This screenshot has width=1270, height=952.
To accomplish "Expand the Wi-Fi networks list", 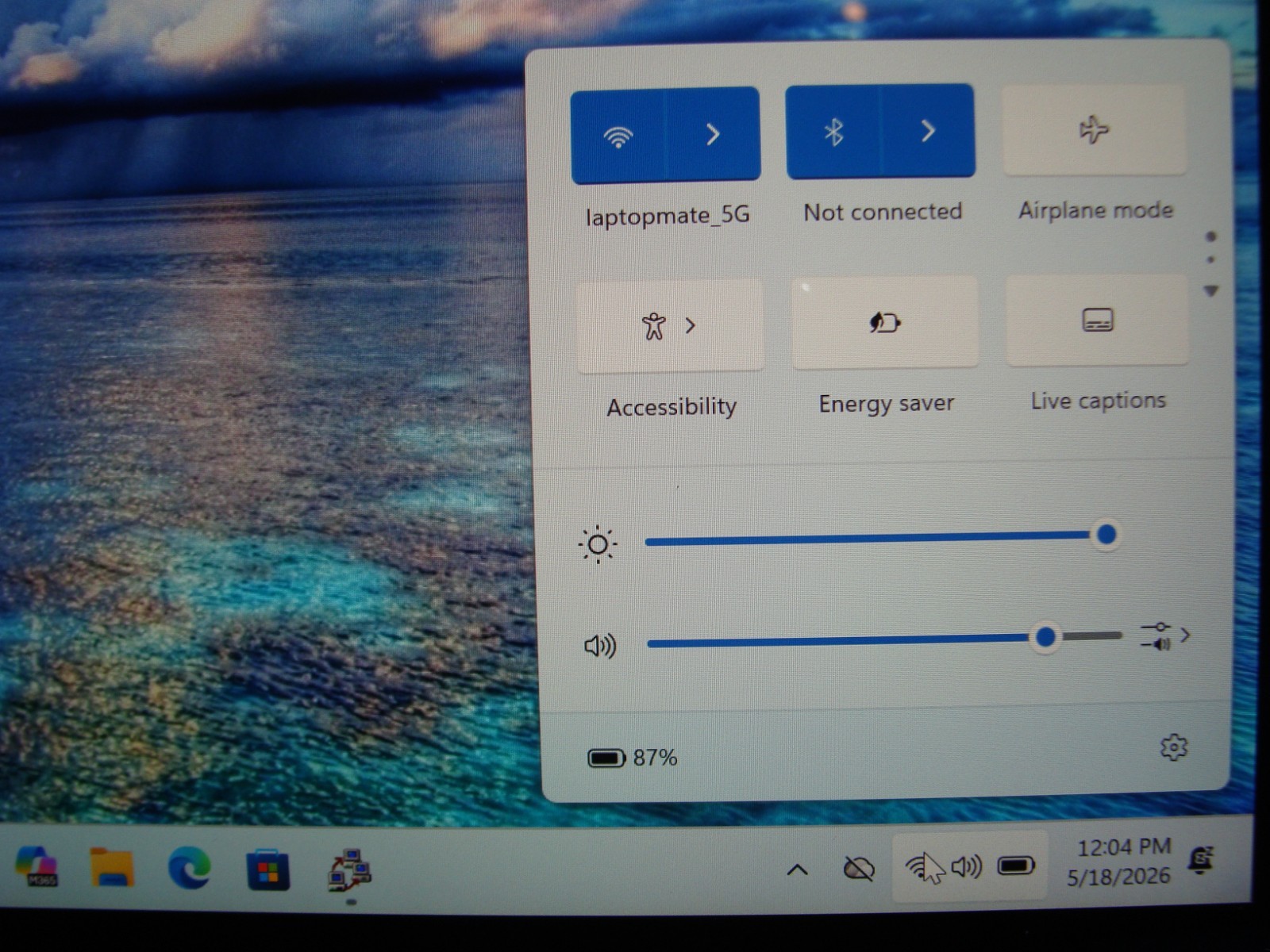I will (x=713, y=134).
